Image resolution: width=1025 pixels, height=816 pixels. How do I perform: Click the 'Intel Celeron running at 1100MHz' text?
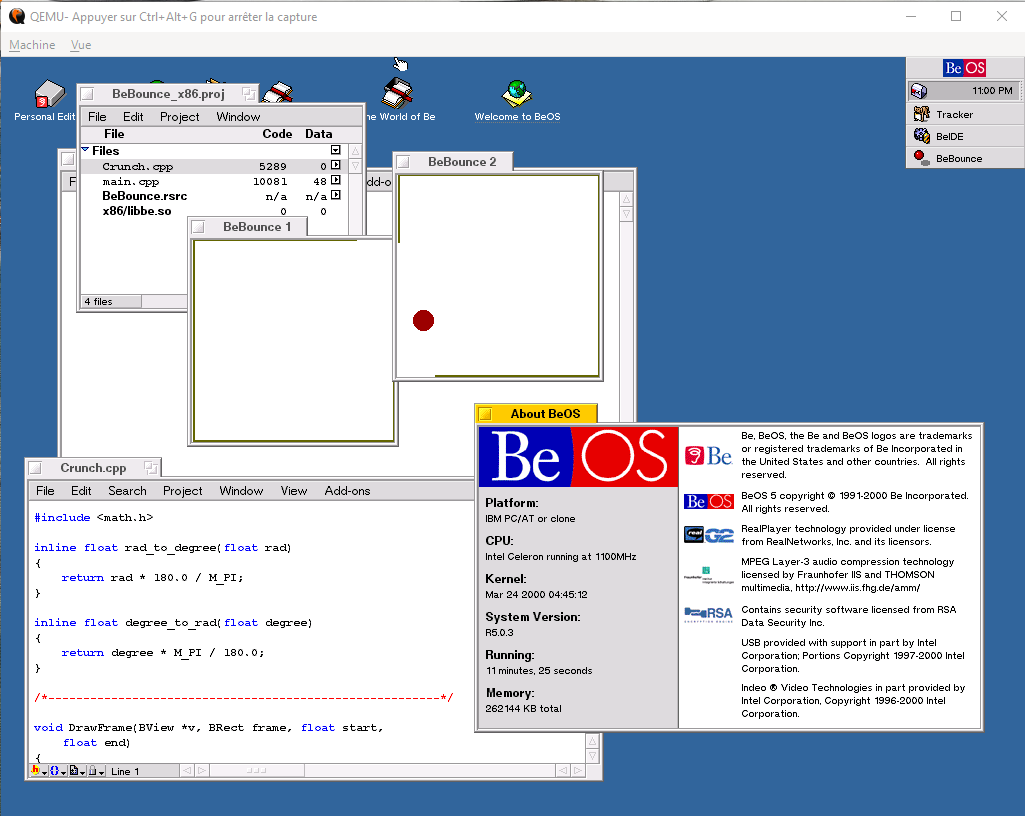coord(561,556)
